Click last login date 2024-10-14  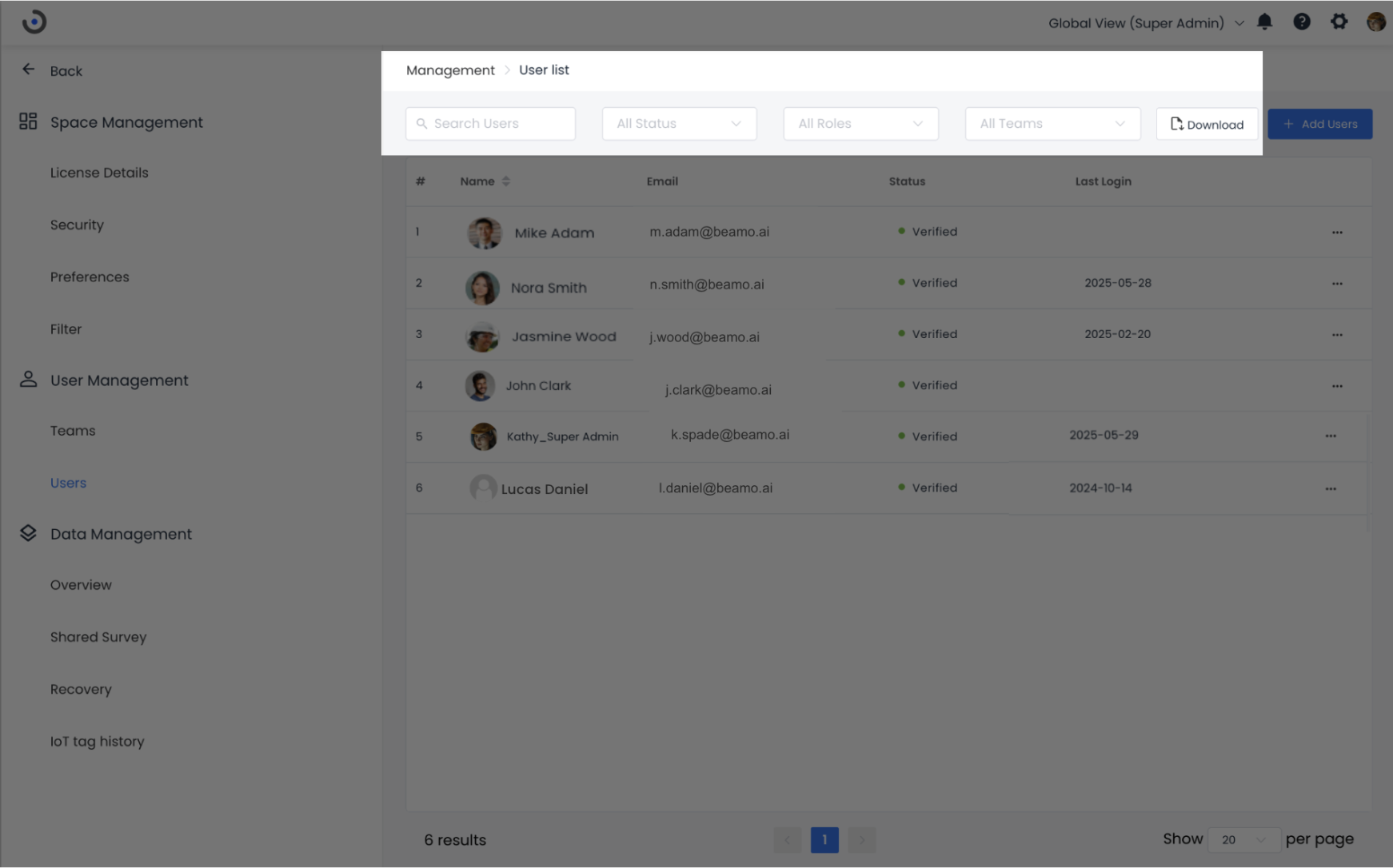tap(1100, 488)
